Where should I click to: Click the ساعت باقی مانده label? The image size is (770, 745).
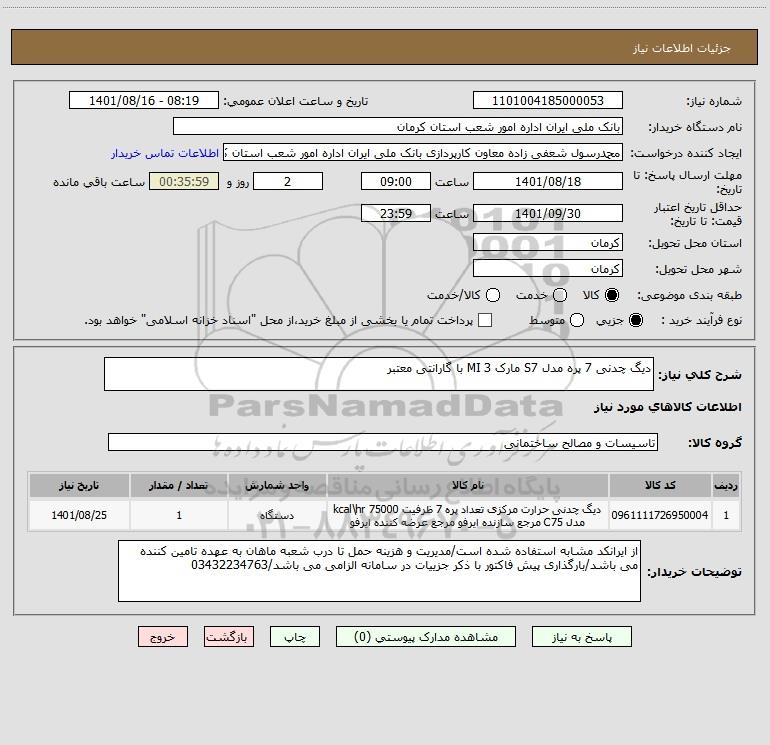tap(99, 182)
